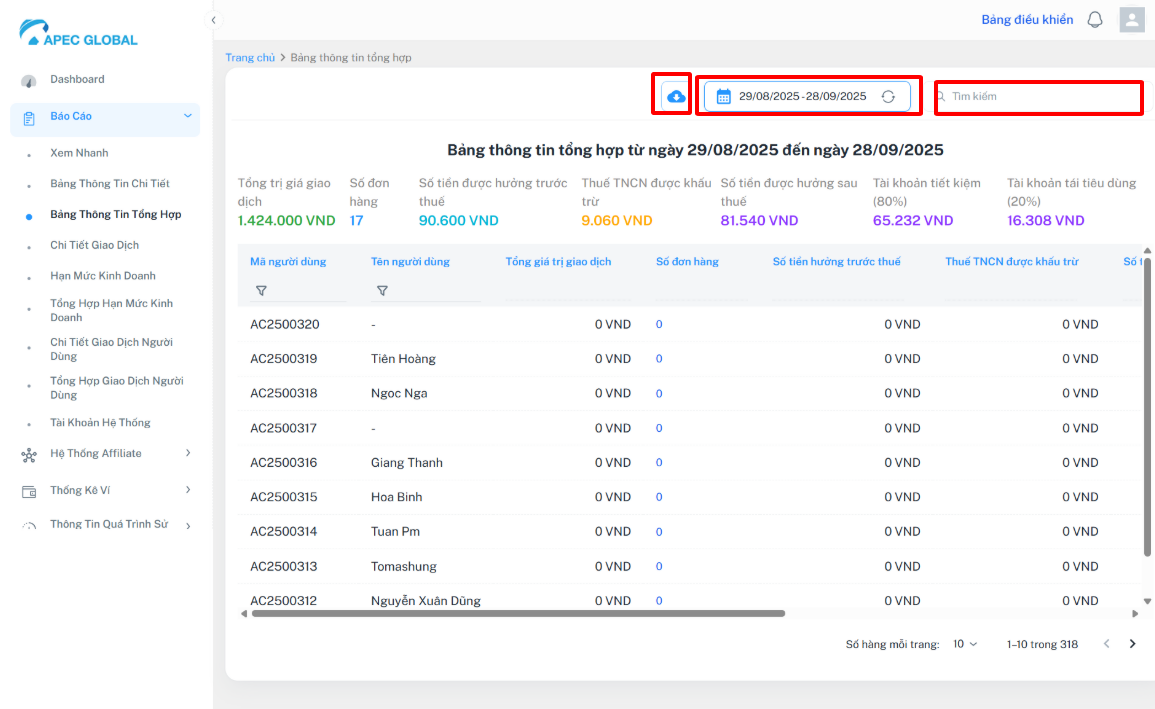
Task: Click the horizontal table scrollbar
Action: [518, 614]
